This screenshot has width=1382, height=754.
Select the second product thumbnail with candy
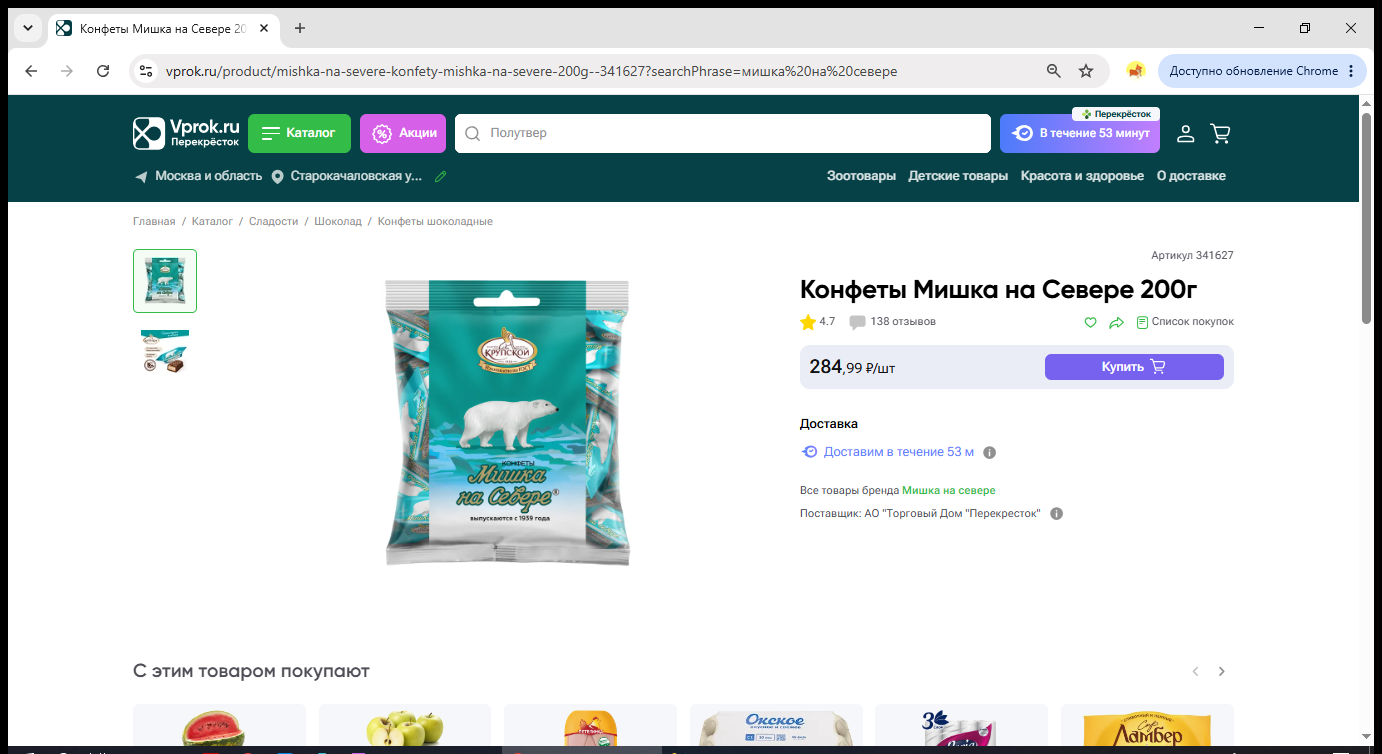point(165,351)
